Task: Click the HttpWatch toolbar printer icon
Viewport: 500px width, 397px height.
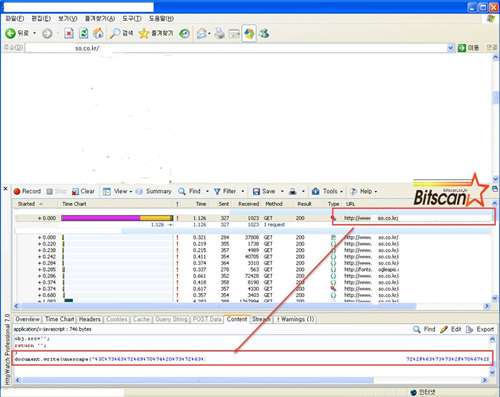Action: click(293, 191)
